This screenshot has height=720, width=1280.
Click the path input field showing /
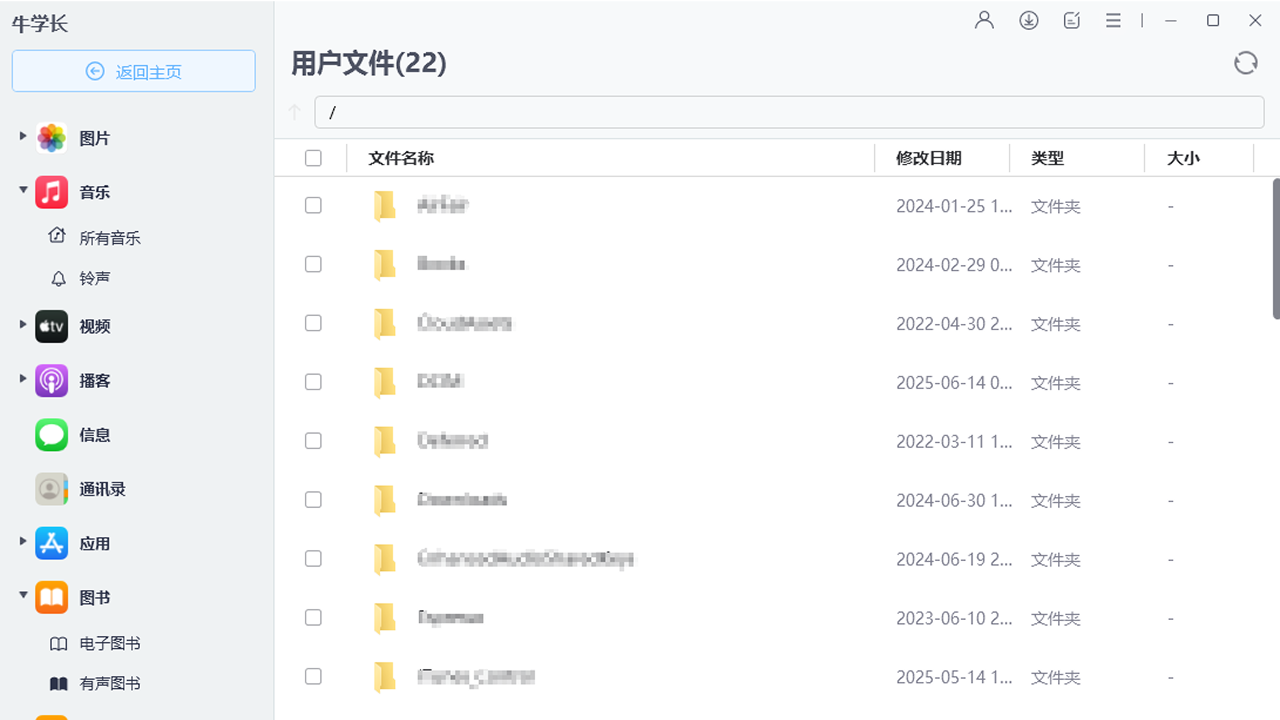point(788,112)
